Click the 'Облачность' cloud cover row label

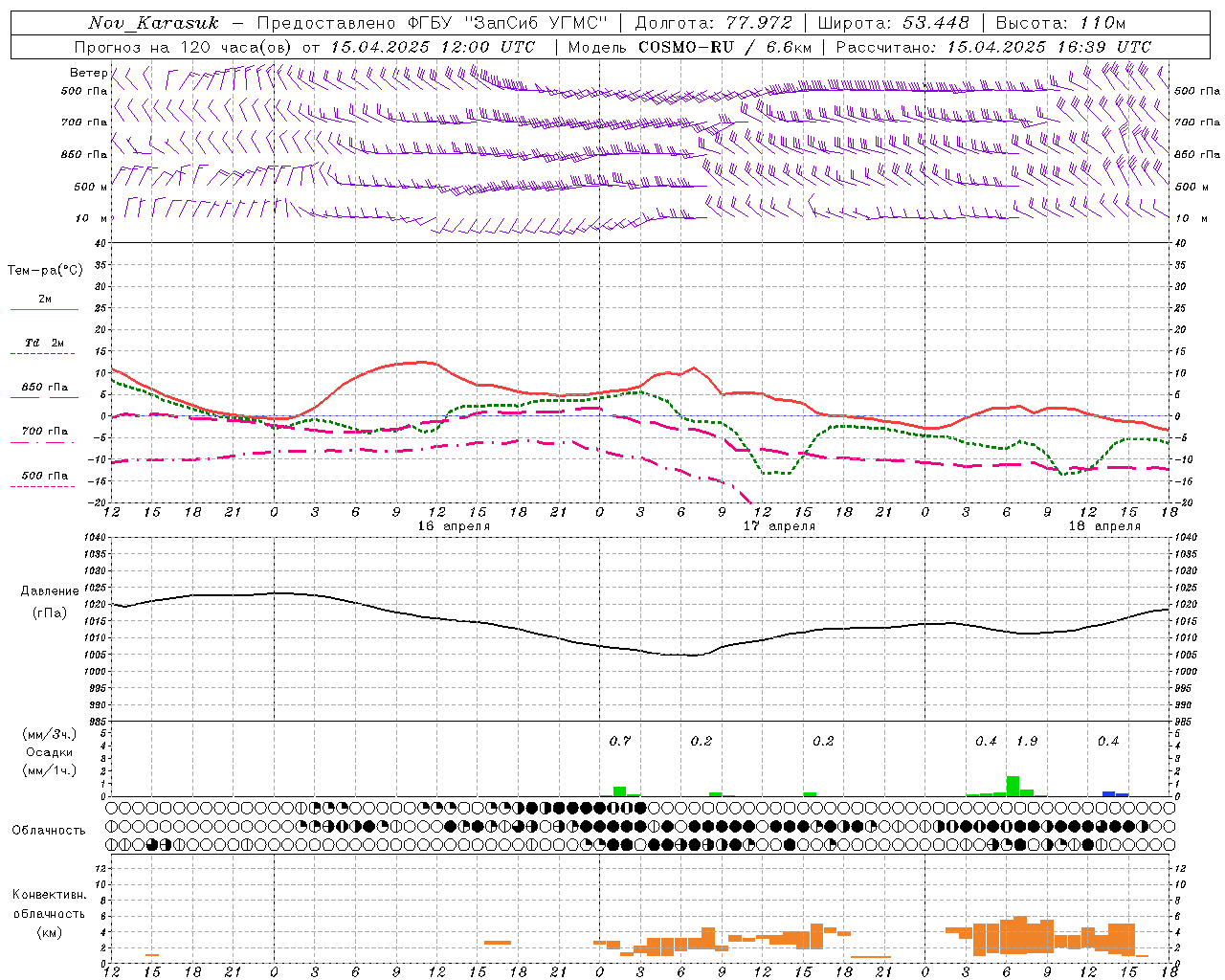[49, 831]
